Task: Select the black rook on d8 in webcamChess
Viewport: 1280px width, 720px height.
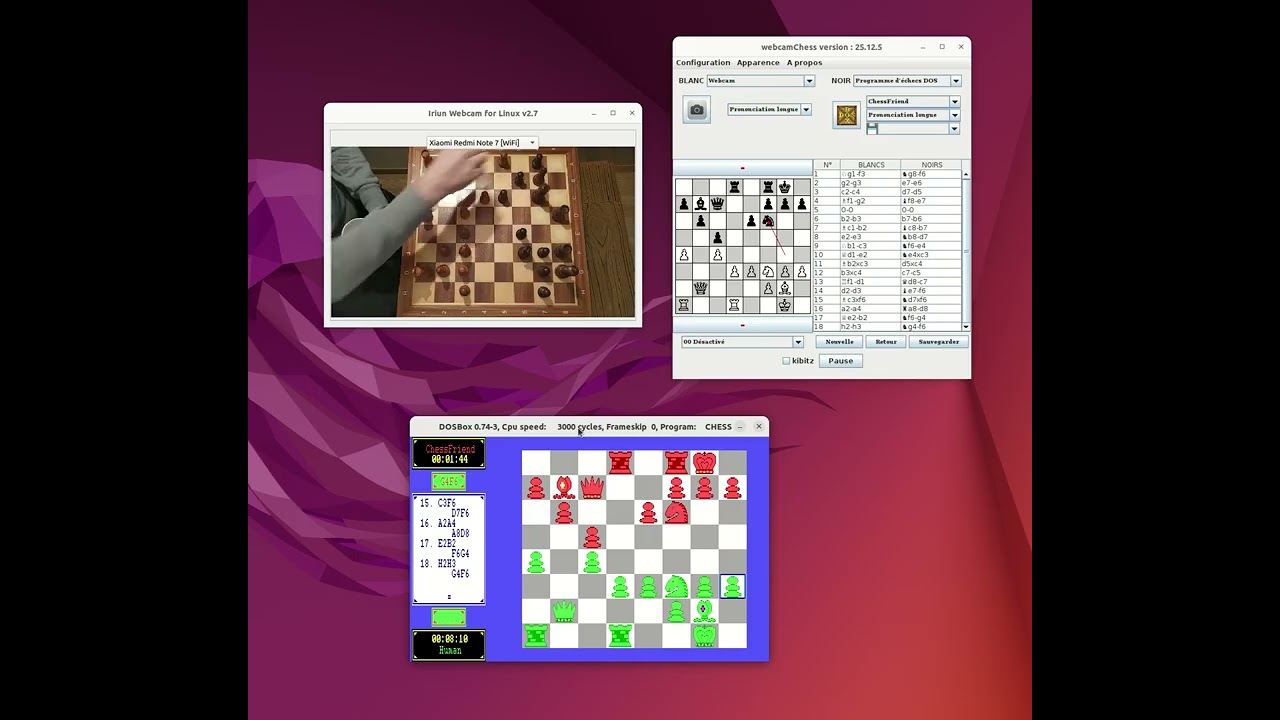Action: tap(734, 187)
